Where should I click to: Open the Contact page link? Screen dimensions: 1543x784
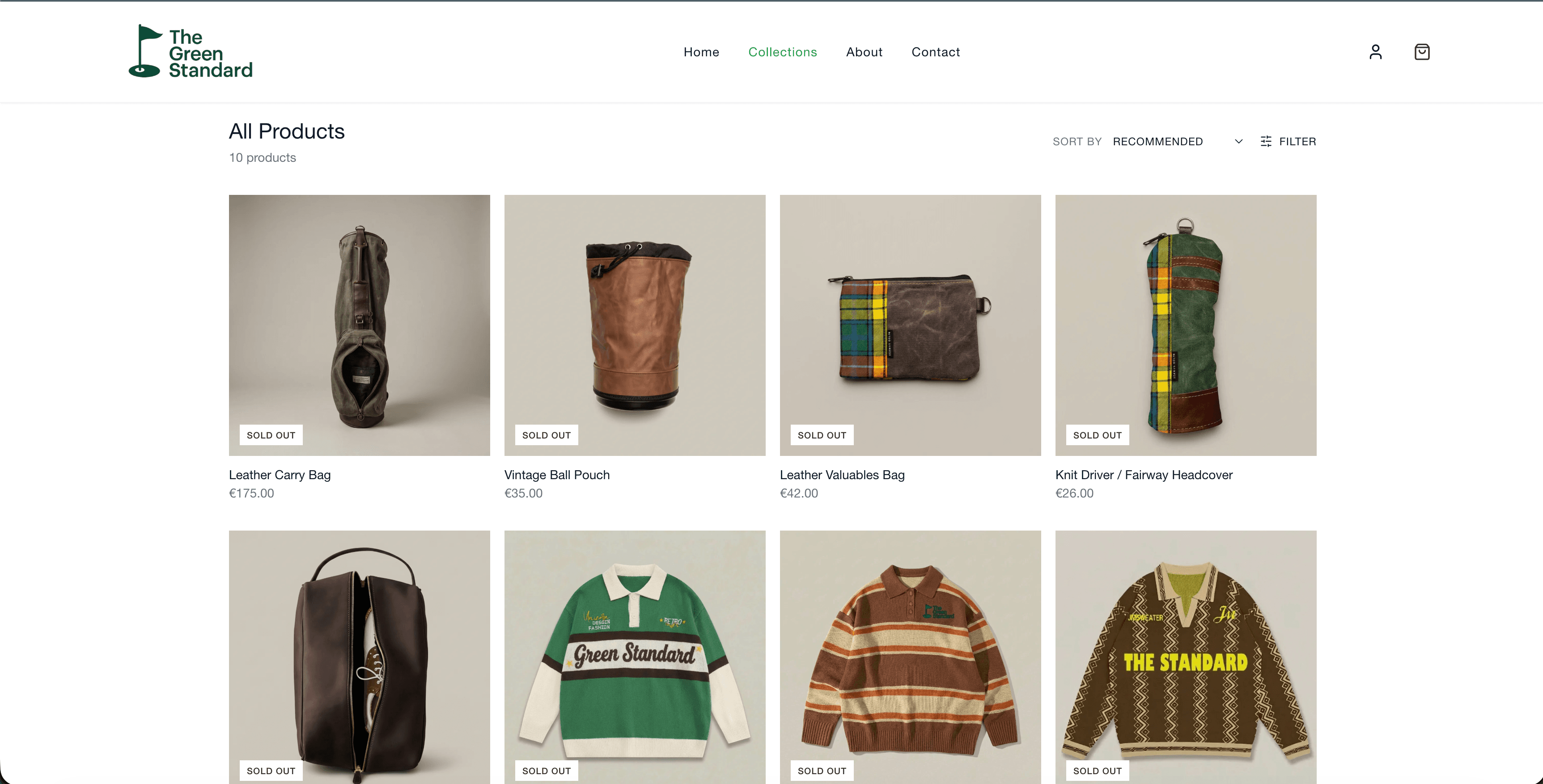[x=935, y=52]
